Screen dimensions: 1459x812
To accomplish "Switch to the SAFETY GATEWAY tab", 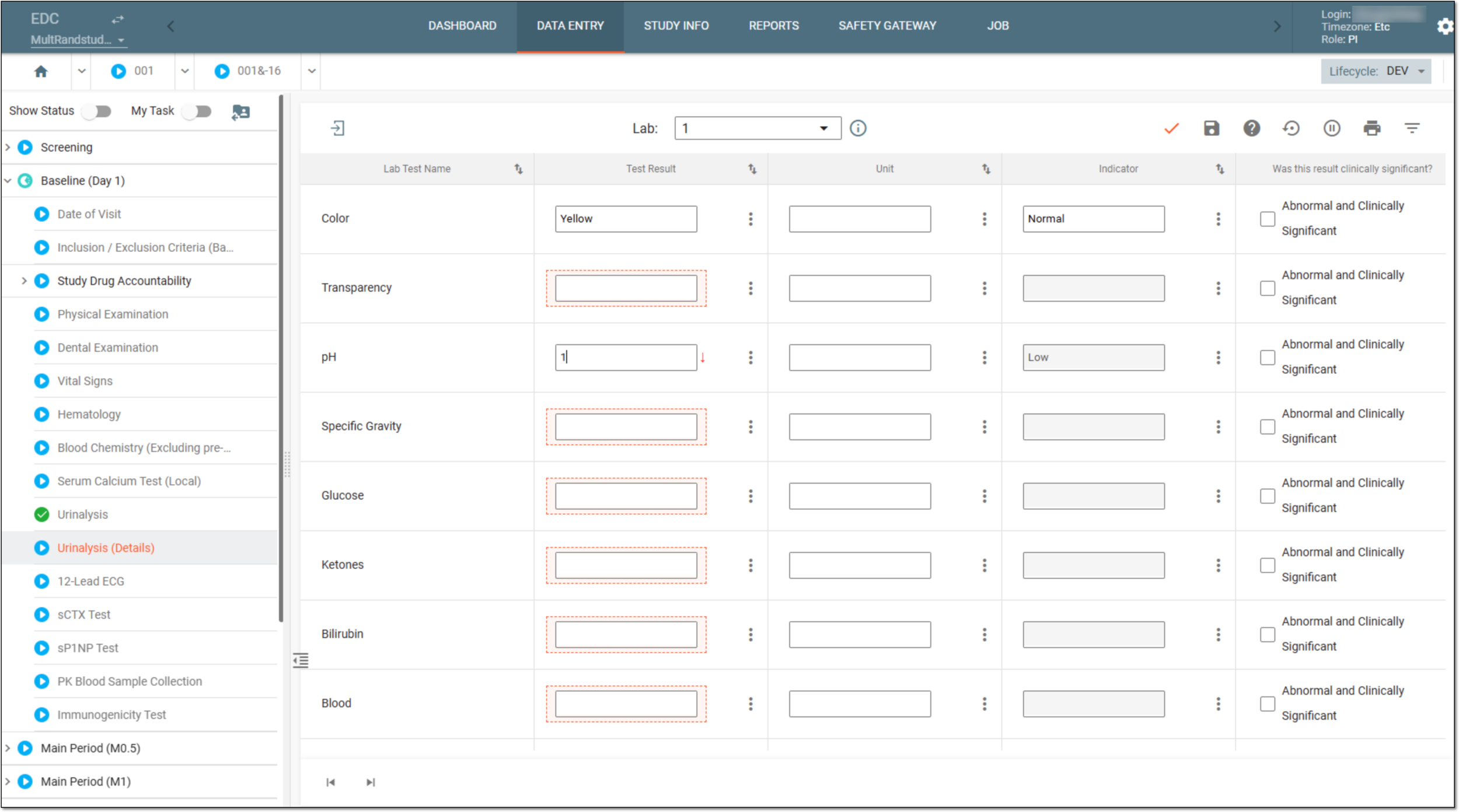I will click(887, 26).
